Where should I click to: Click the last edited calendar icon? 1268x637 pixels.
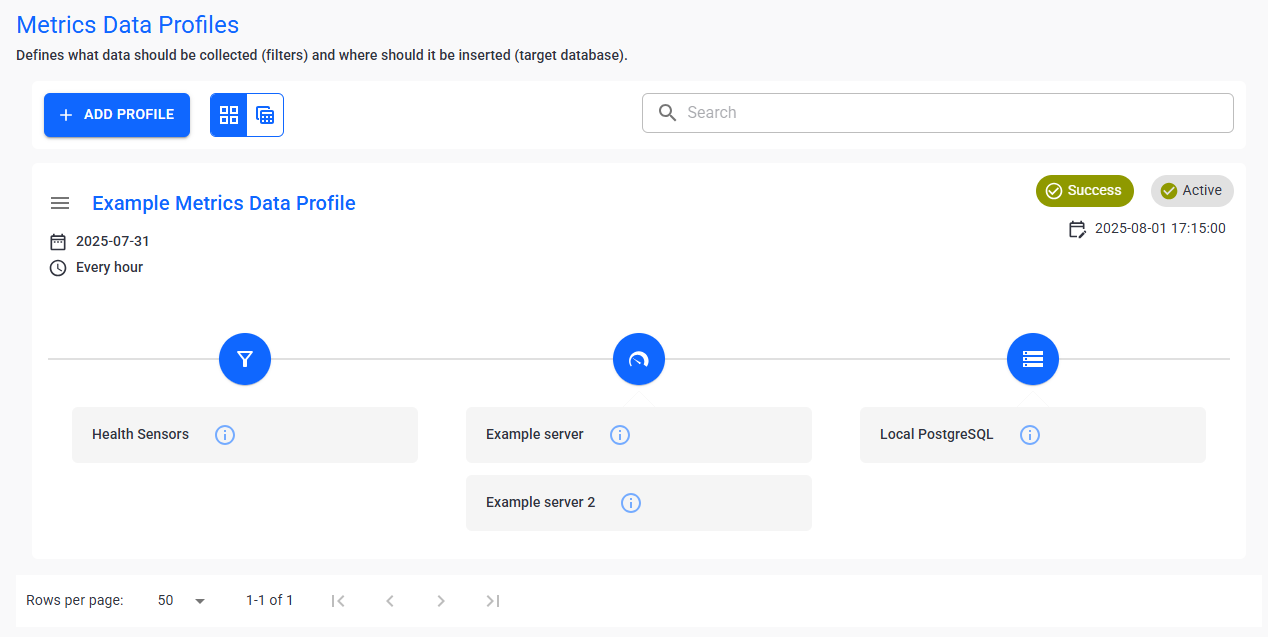pyautogui.click(x=1077, y=229)
